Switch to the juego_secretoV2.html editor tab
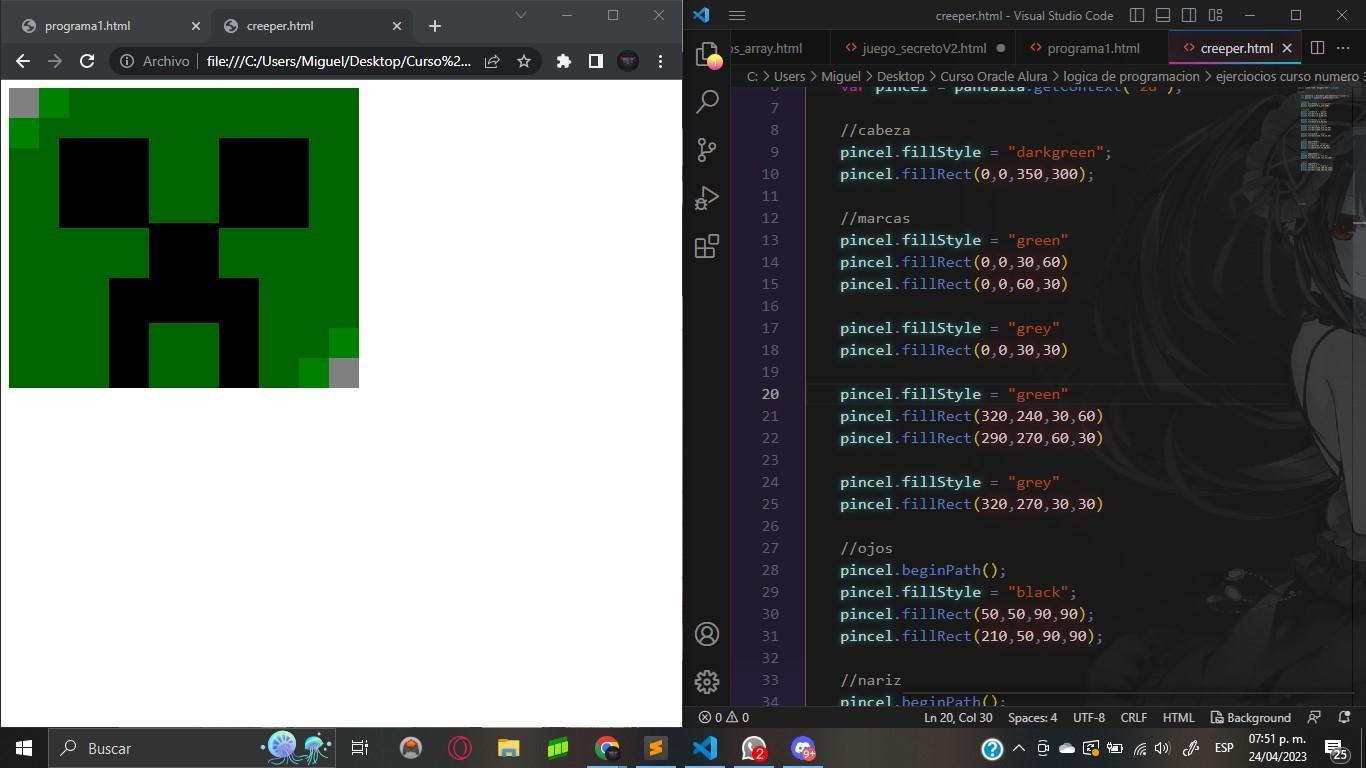Image resolution: width=1366 pixels, height=768 pixels. tap(924, 48)
